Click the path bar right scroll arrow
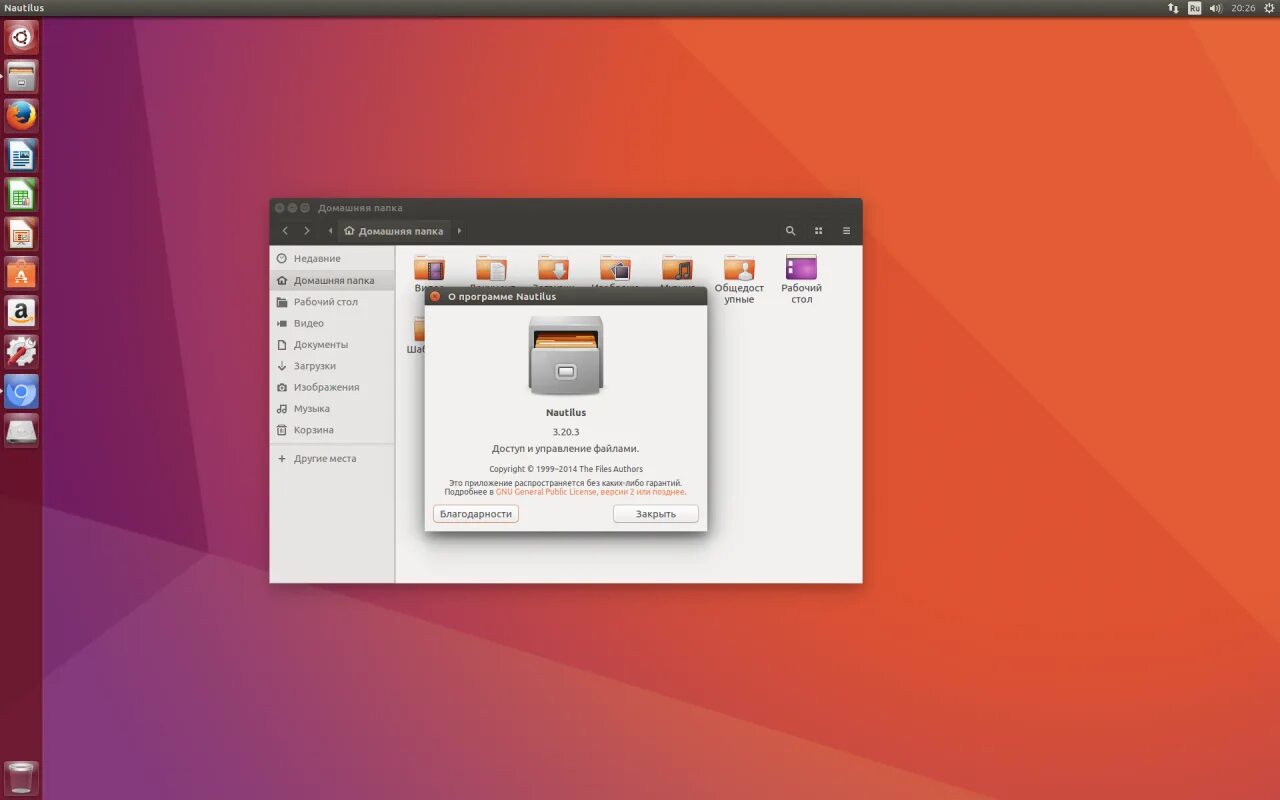1280x800 pixels. (459, 231)
